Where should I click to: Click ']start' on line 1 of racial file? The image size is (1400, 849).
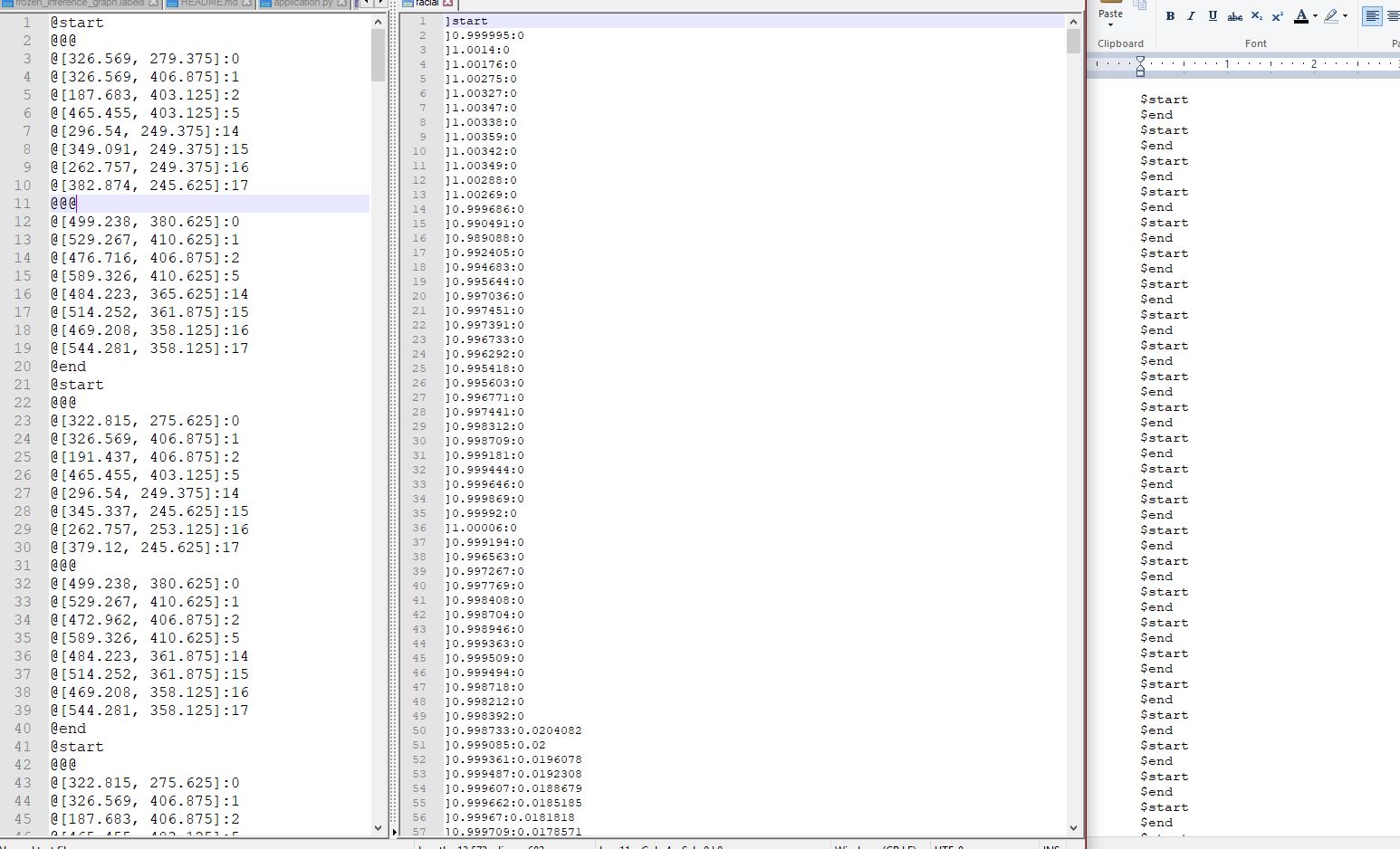[466, 21]
